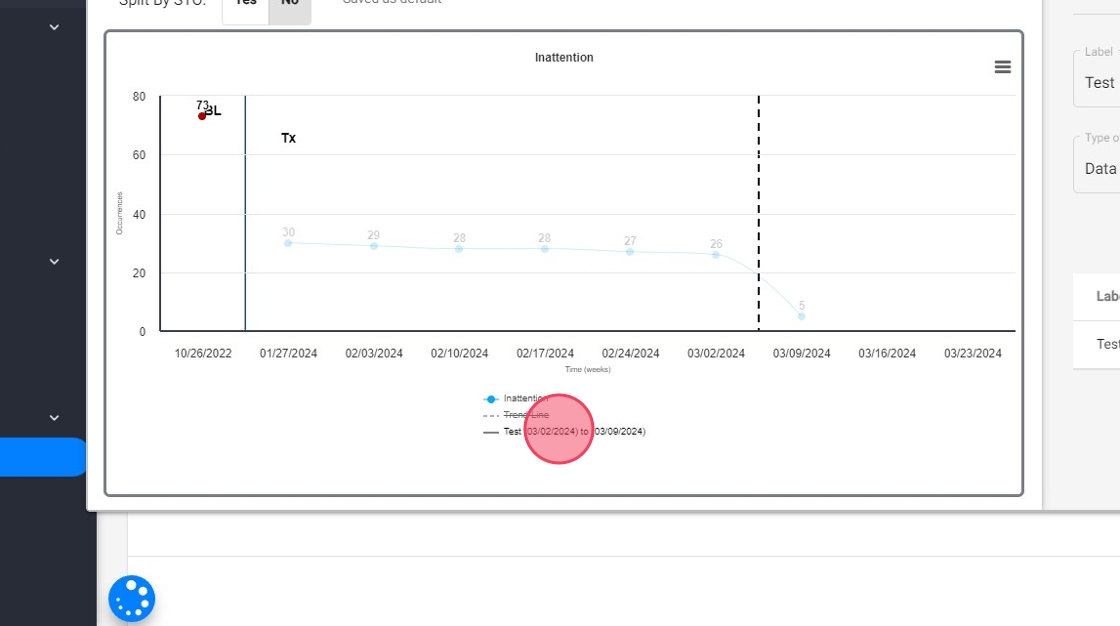Click the Time (weeks) axis title

(587, 369)
